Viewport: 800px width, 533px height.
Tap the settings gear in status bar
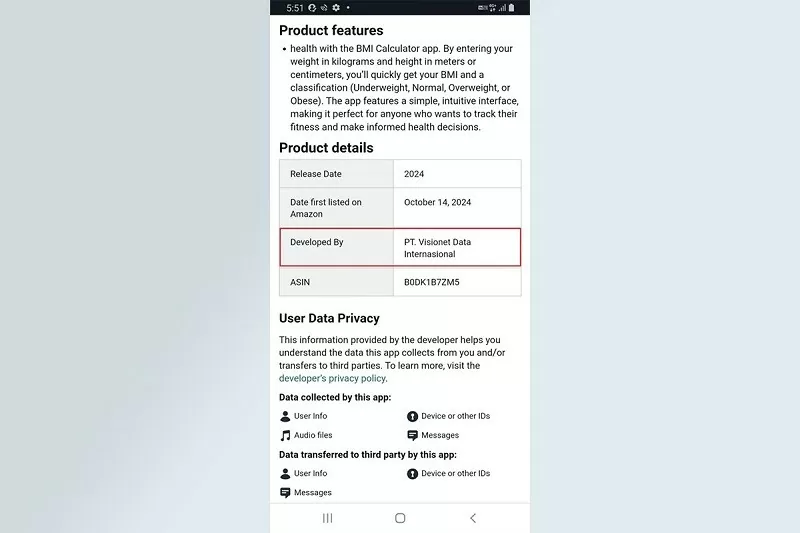pyautogui.click(x=336, y=8)
